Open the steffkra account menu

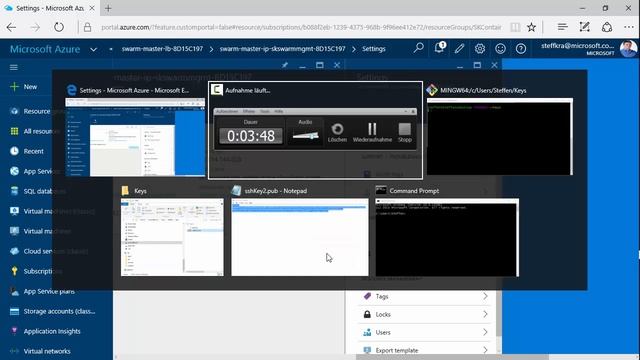(588, 49)
